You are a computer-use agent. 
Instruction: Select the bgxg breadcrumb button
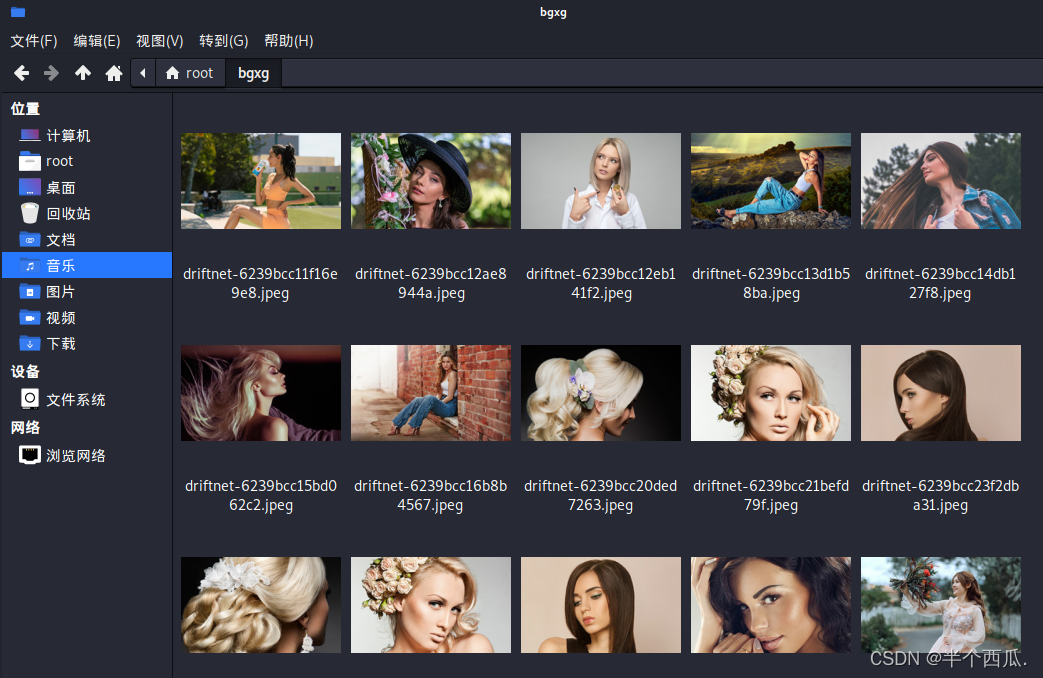coord(253,73)
